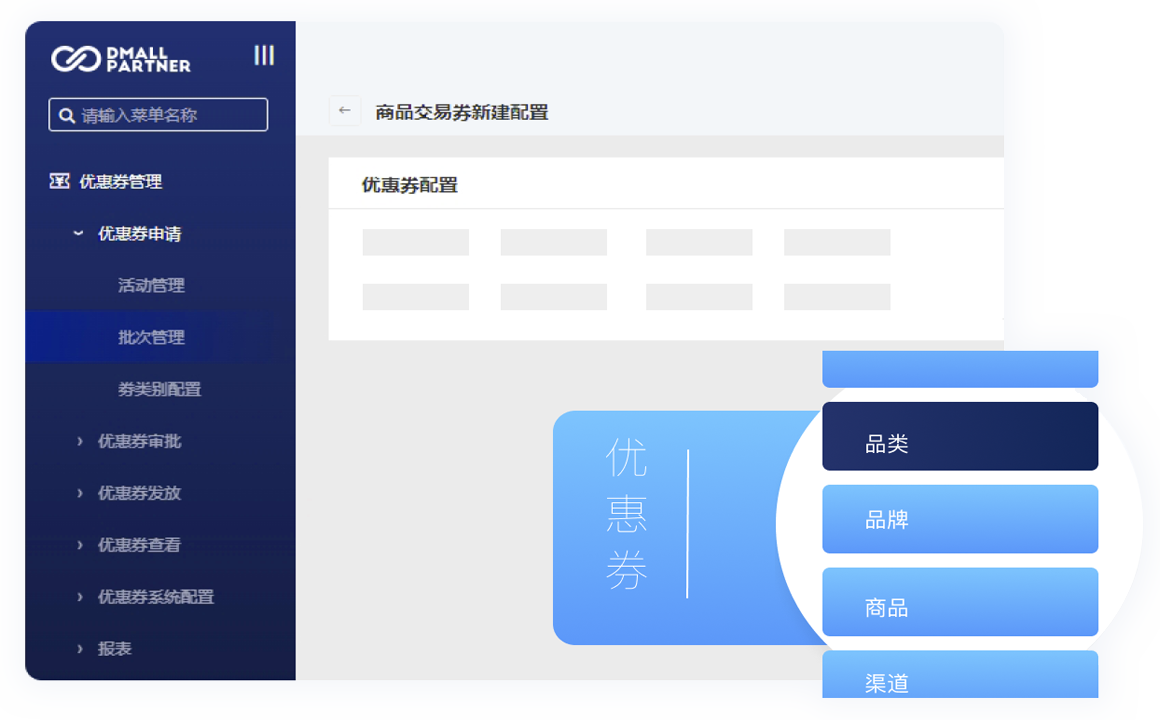Viewport: 1160px width, 720px height.
Task: Select the 品类 option button
Action: tap(959, 437)
